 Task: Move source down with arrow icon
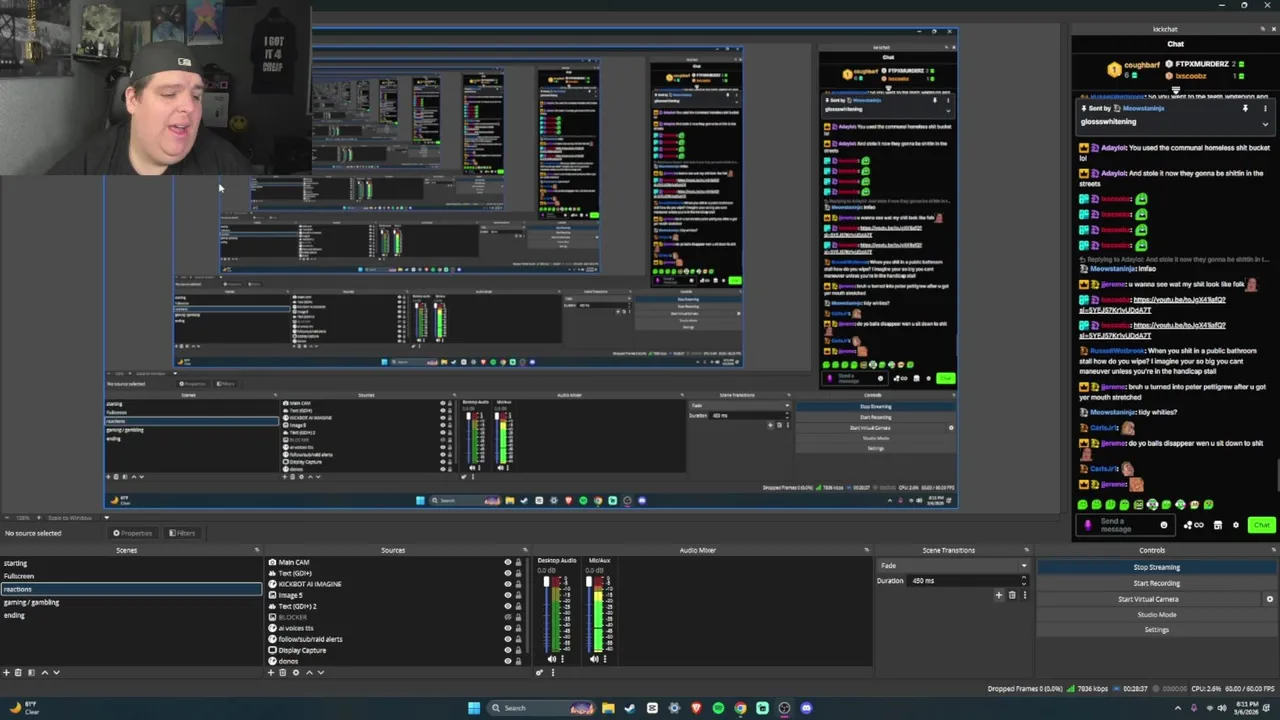(321, 672)
